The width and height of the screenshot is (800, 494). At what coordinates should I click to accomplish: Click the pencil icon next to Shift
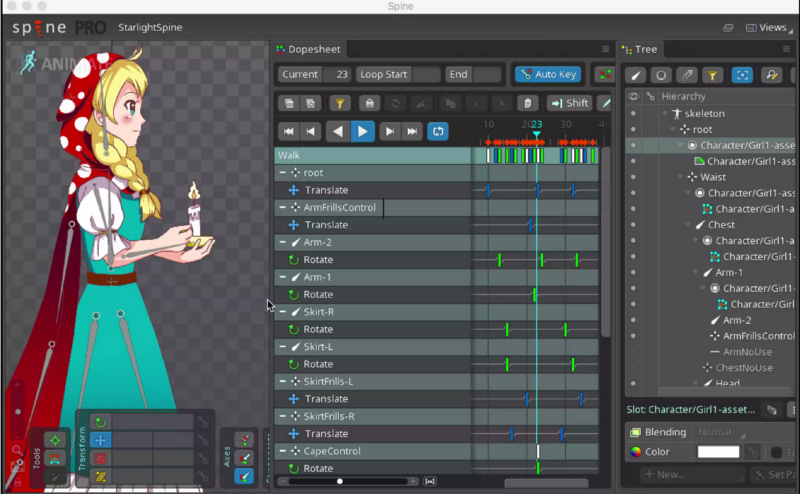[606, 104]
